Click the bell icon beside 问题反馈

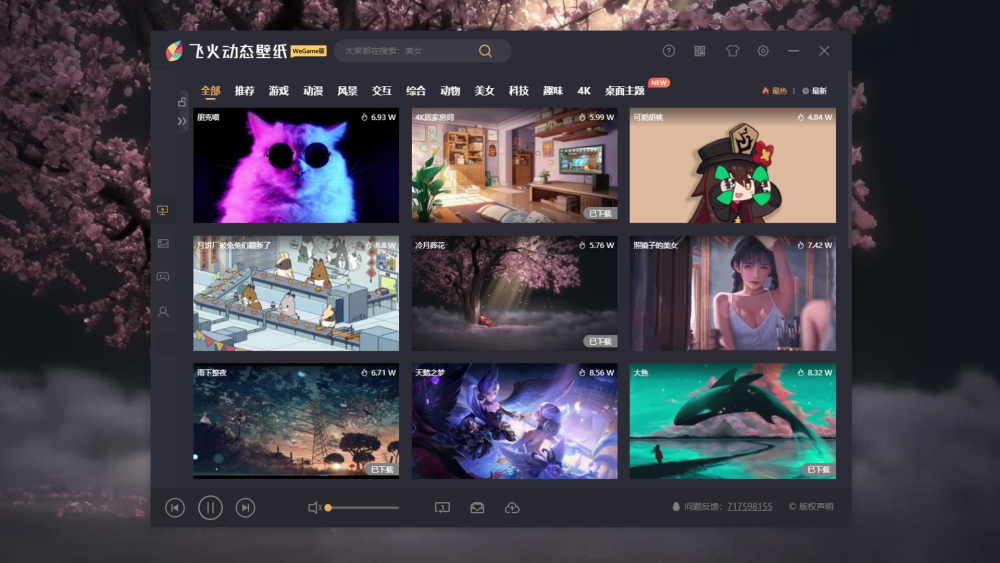[676, 506]
